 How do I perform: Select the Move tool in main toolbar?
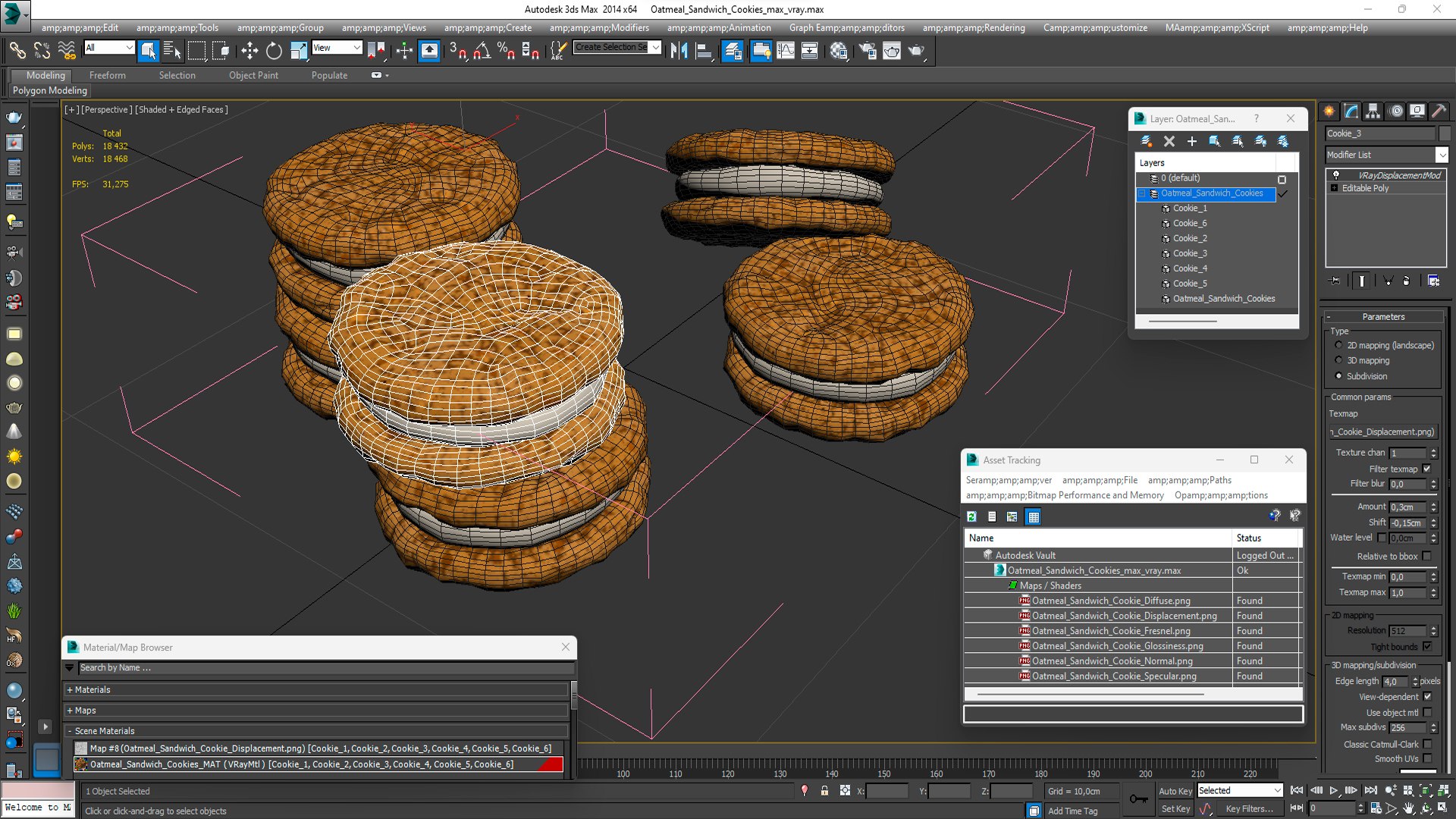click(x=249, y=51)
